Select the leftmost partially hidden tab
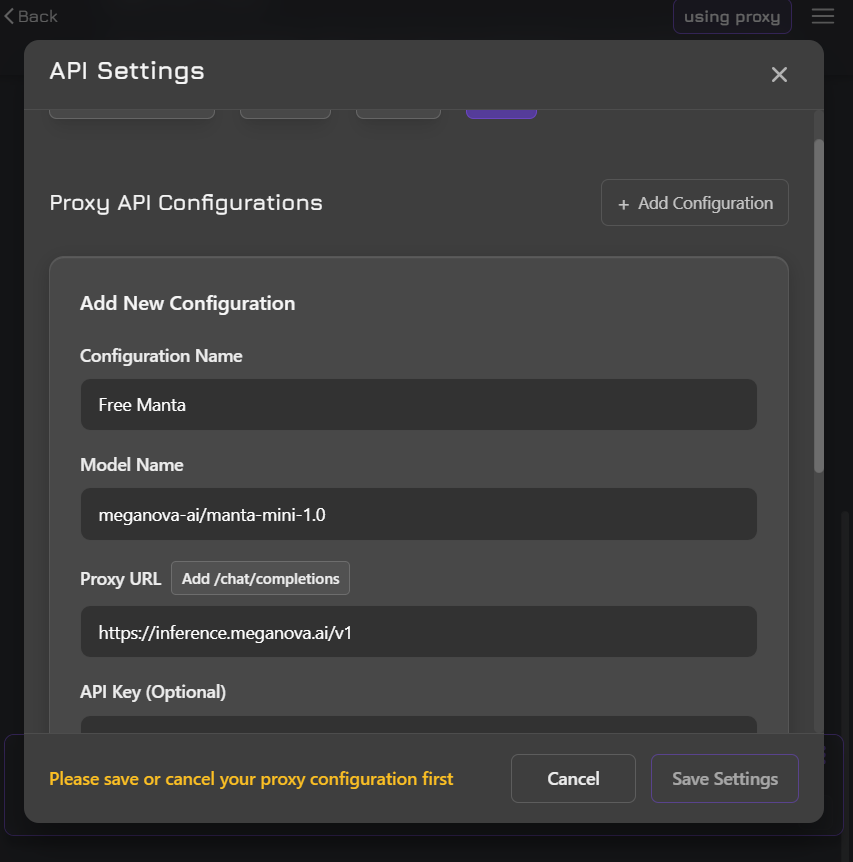 click(x=132, y=113)
